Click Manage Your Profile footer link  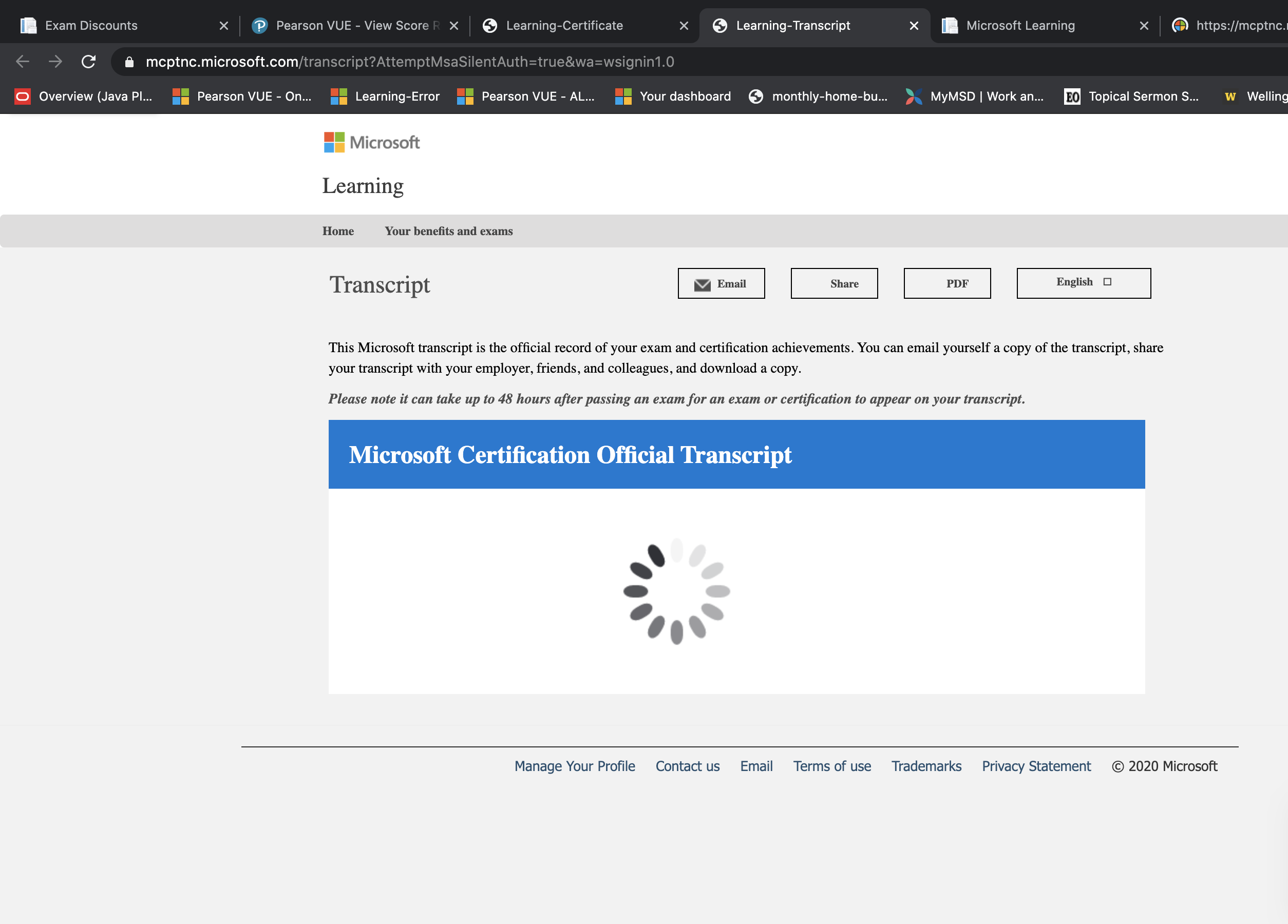click(575, 766)
